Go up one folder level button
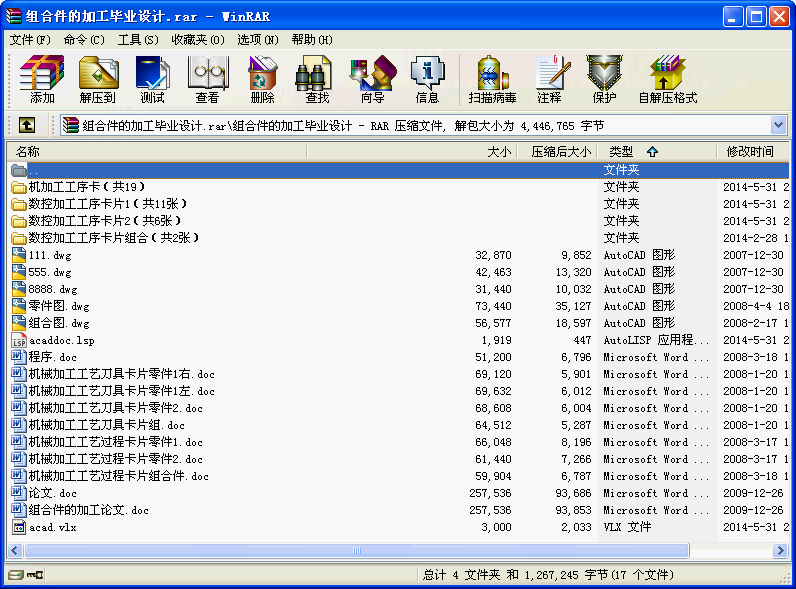The height and width of the screenshot is (589, 796). 27,125
